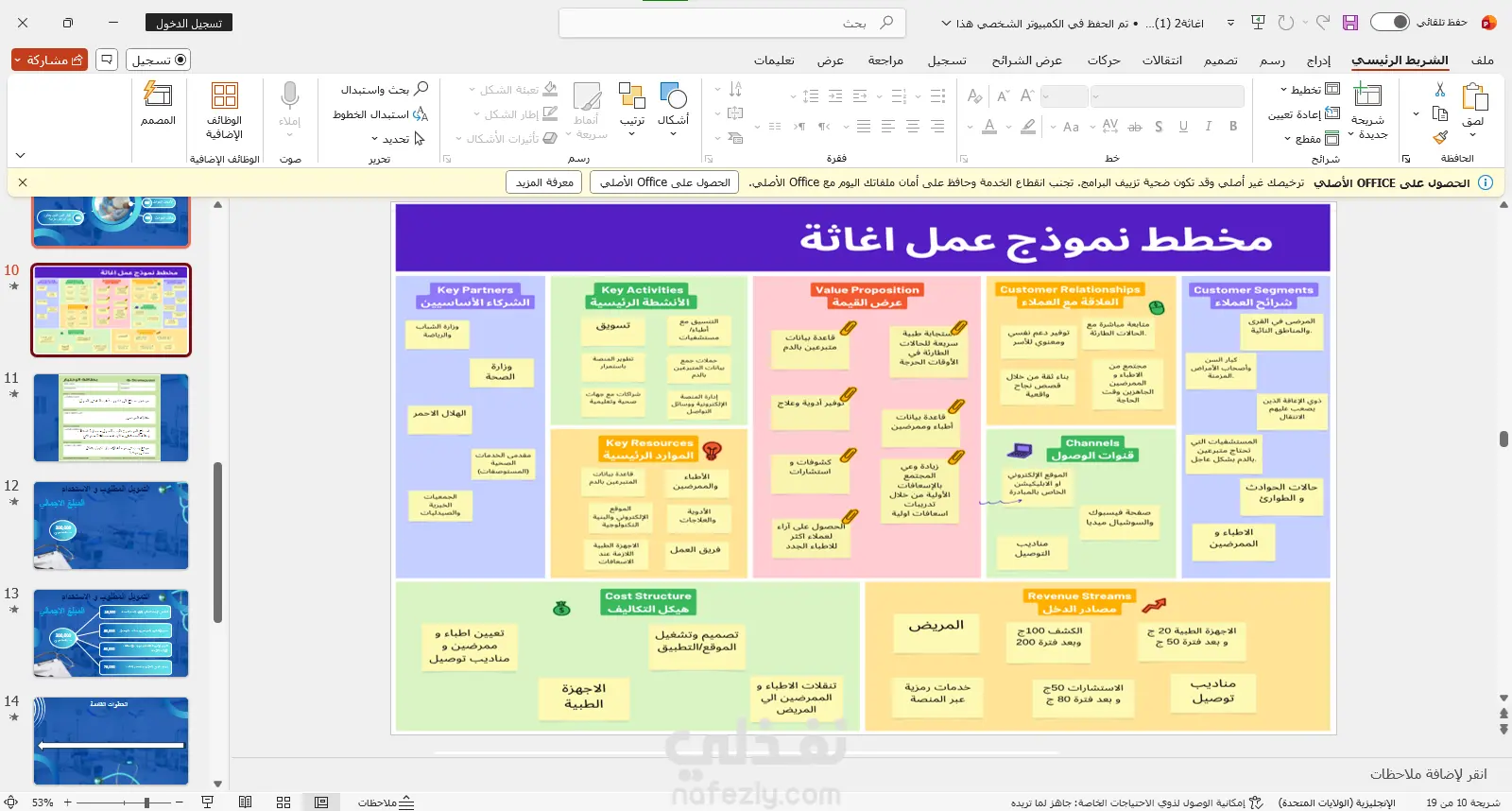Click the Sign in (تسجيل الدخول) button

[x=189, y=23]
